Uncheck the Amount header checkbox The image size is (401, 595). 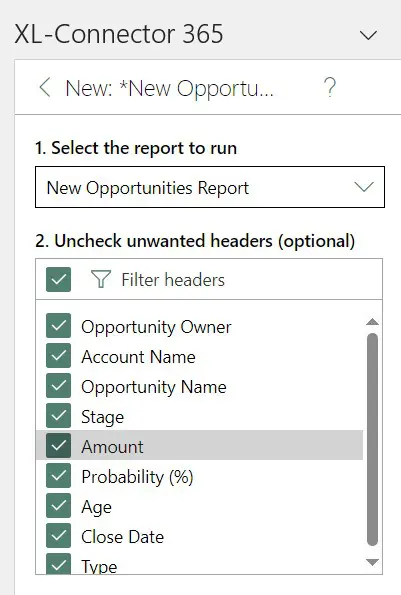click(58, 445)
